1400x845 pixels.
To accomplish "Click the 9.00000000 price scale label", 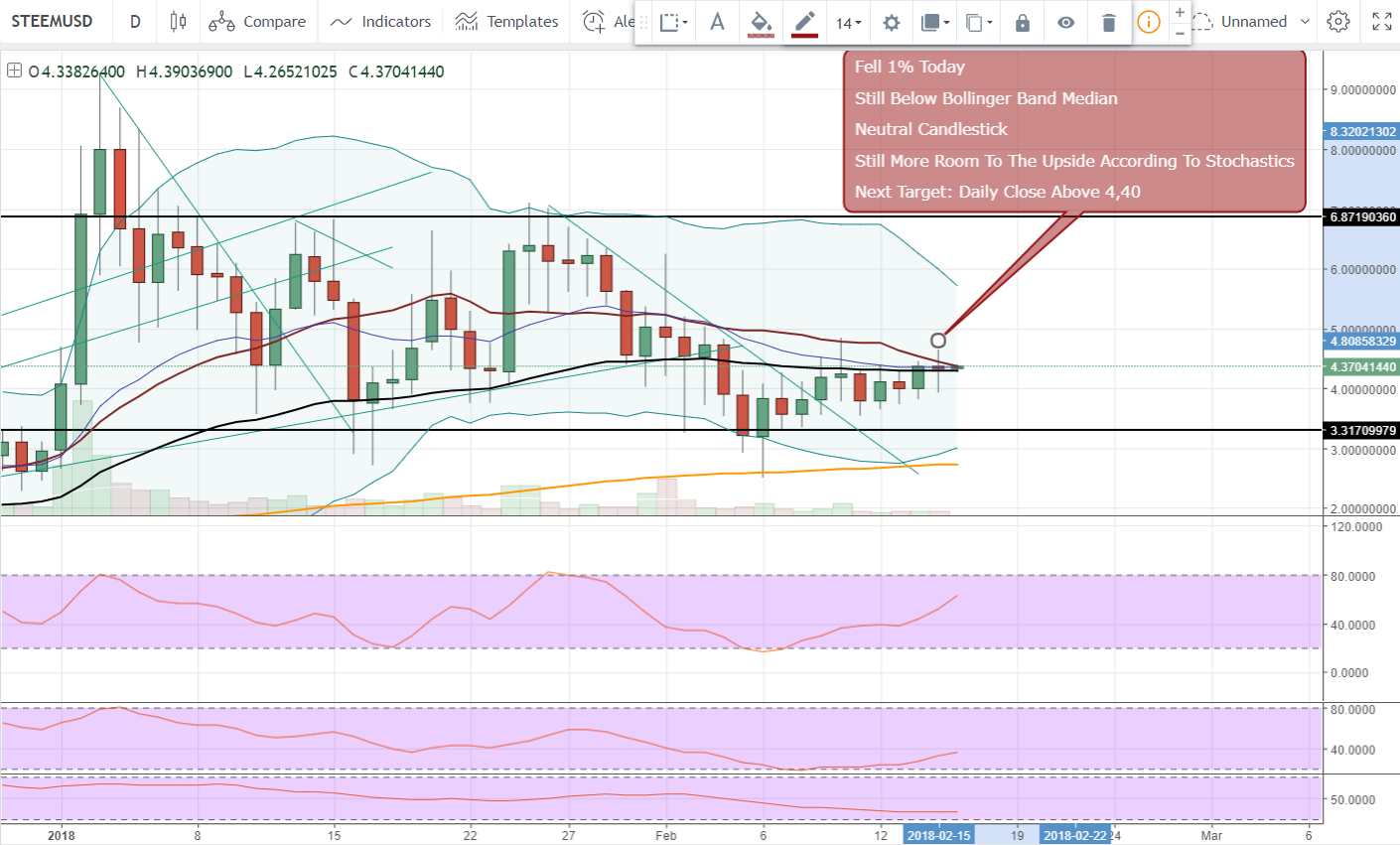I will tap(1363, 90).
